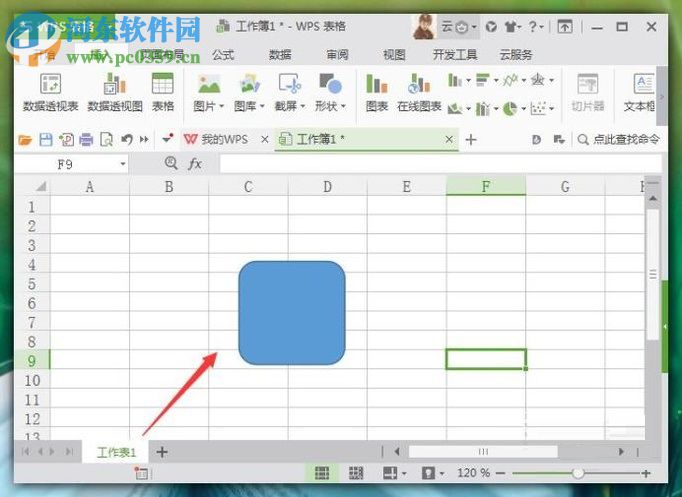Viewport: 682px width, 497px height.
Task: Insert a text box (文本框)
Action: point(640,92)
